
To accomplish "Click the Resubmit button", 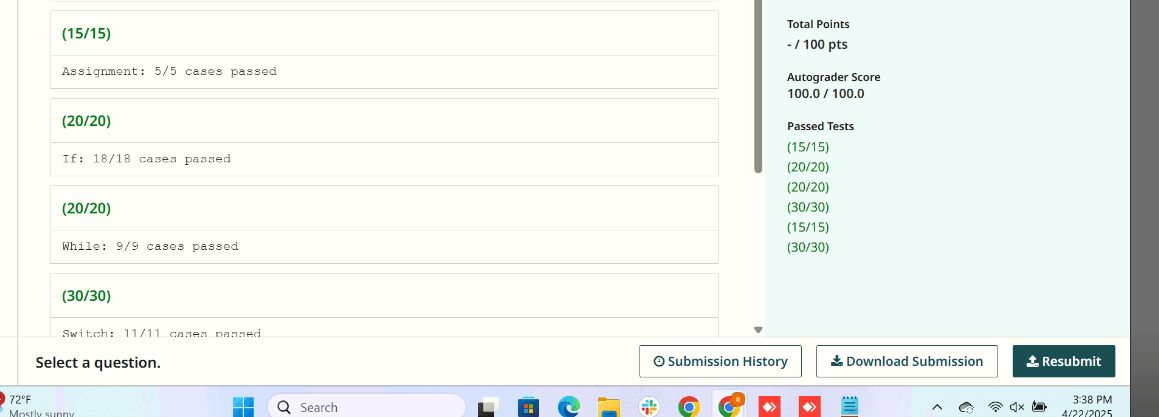I will [1064, 361].
